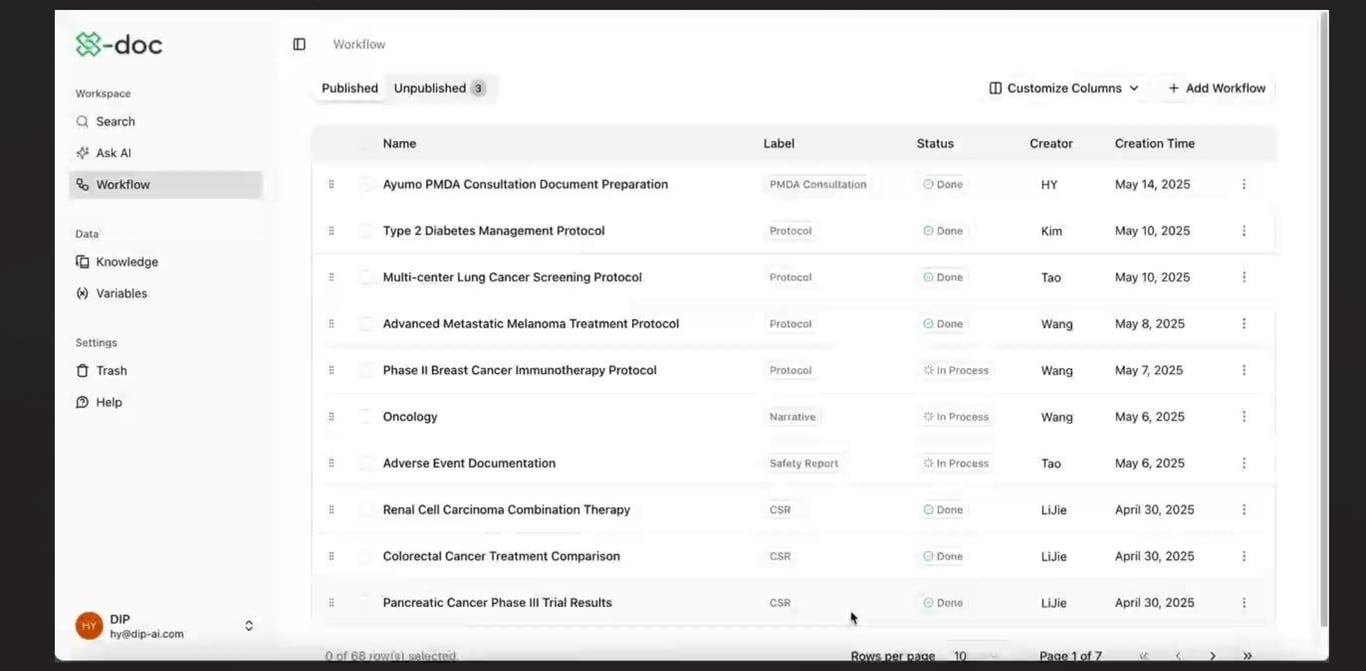This screenshot has width=1366, height=671.
Task: Collapse the sidebar using the panel toggle icon
Action: [x=299, y=43]
